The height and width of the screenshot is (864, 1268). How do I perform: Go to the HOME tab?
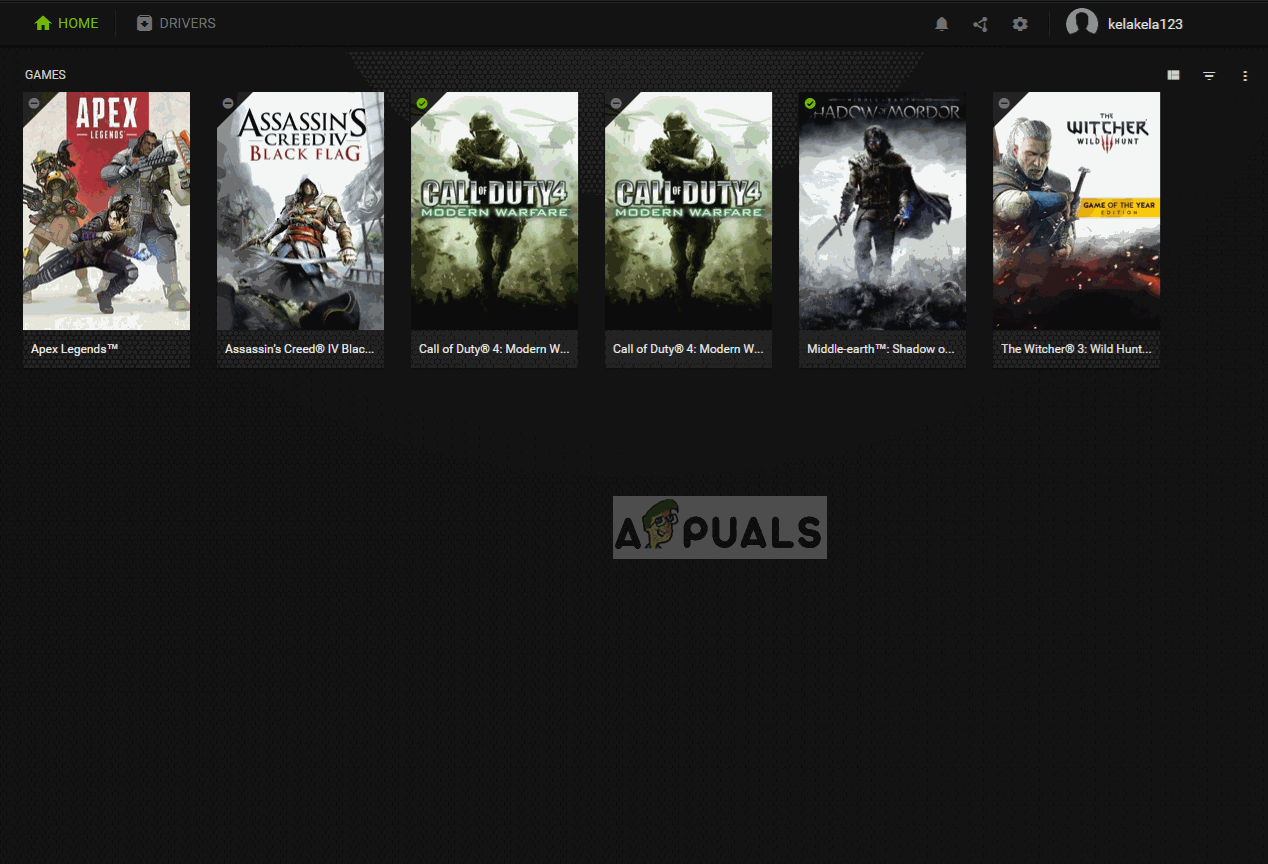[x=66, y=23]
